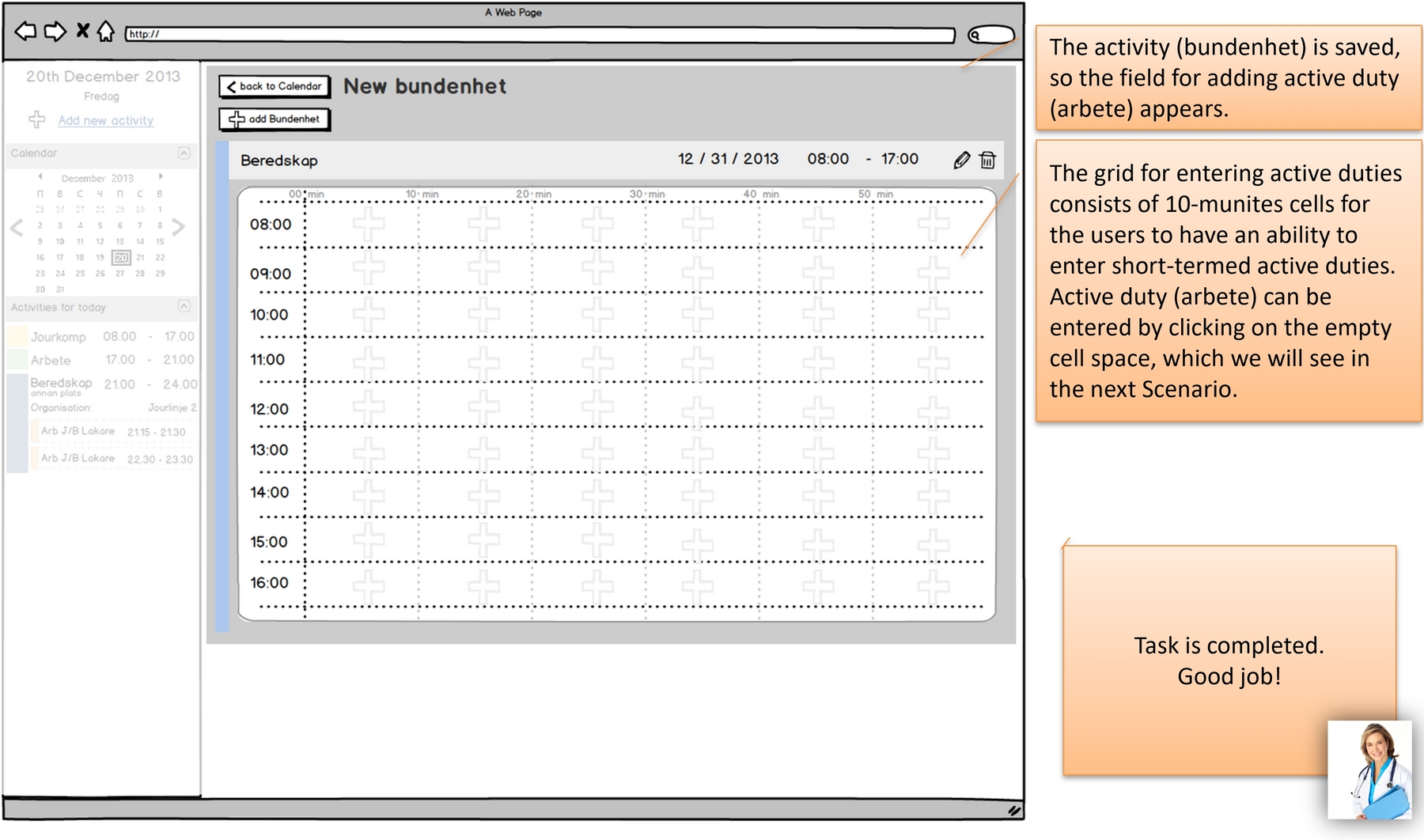Screen dimensions: 1424x840
Task: Go to next month with large right chevron
Action: (179, 228)
